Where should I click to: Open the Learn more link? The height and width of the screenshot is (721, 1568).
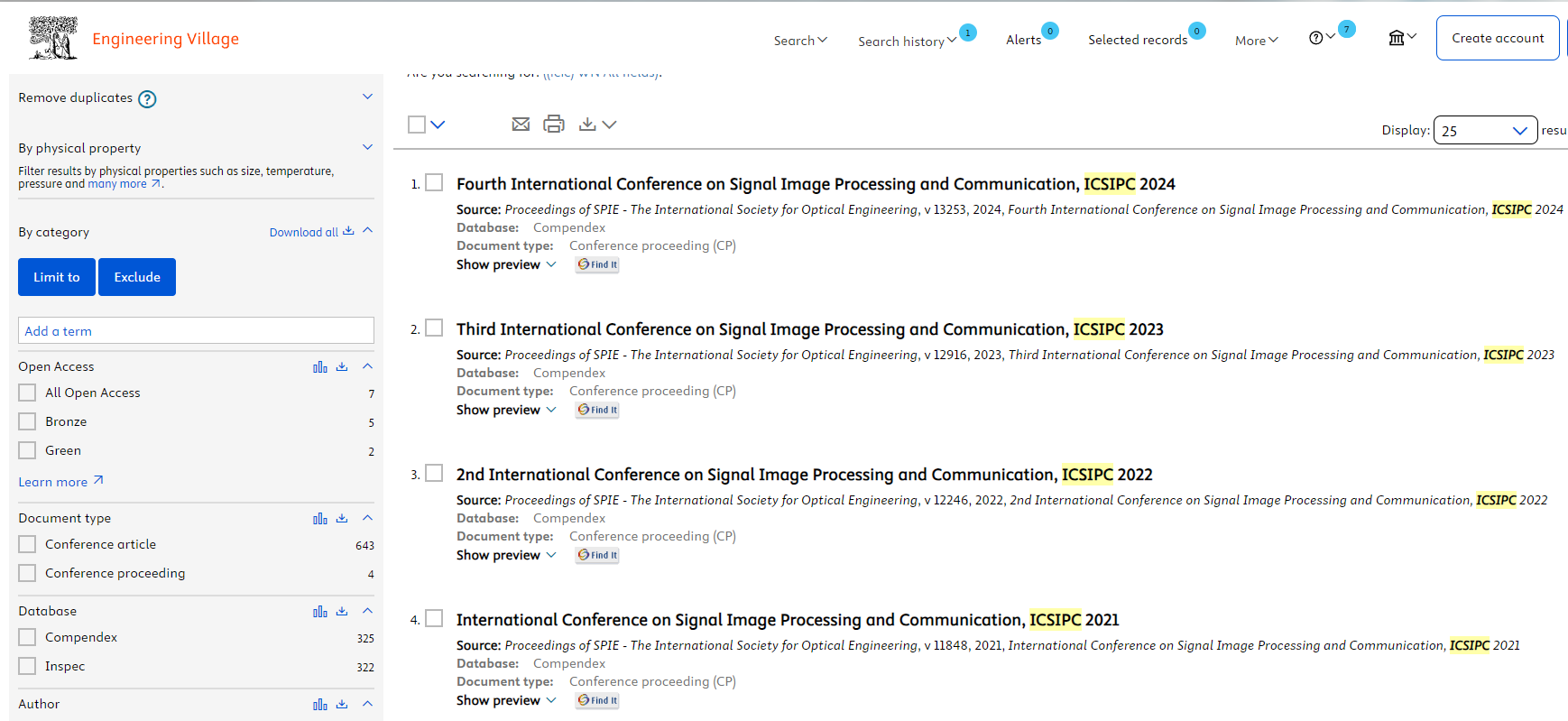click(61, 482)
